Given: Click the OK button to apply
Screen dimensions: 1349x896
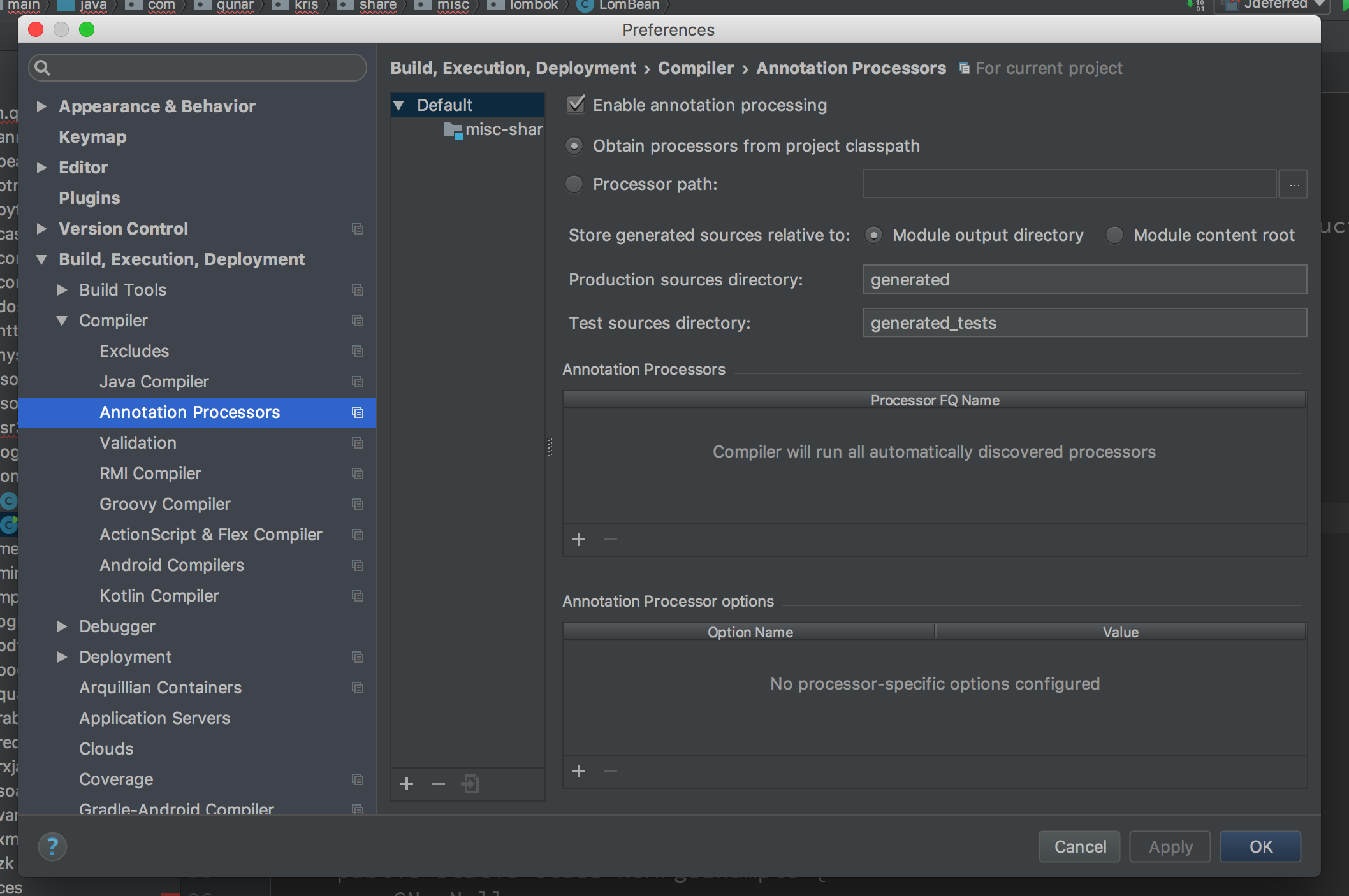Looking at the screenshot, I should point(1261,845).
